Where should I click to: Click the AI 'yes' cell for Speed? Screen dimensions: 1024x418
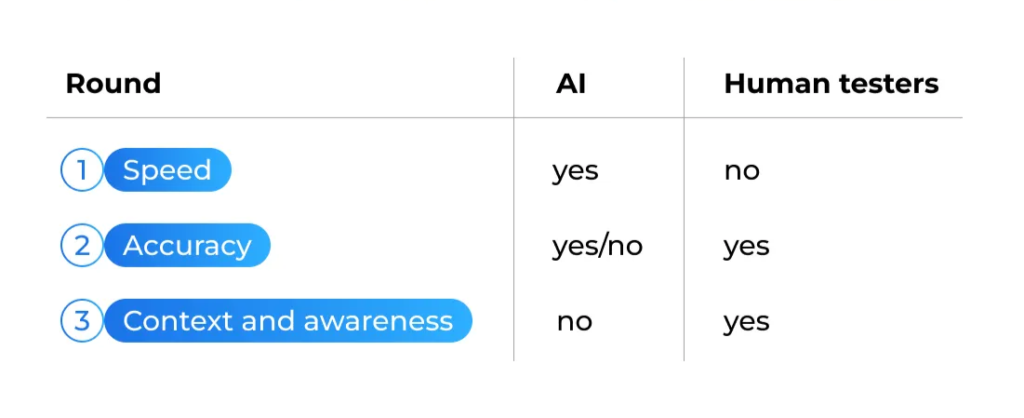(x=575, y=171)
